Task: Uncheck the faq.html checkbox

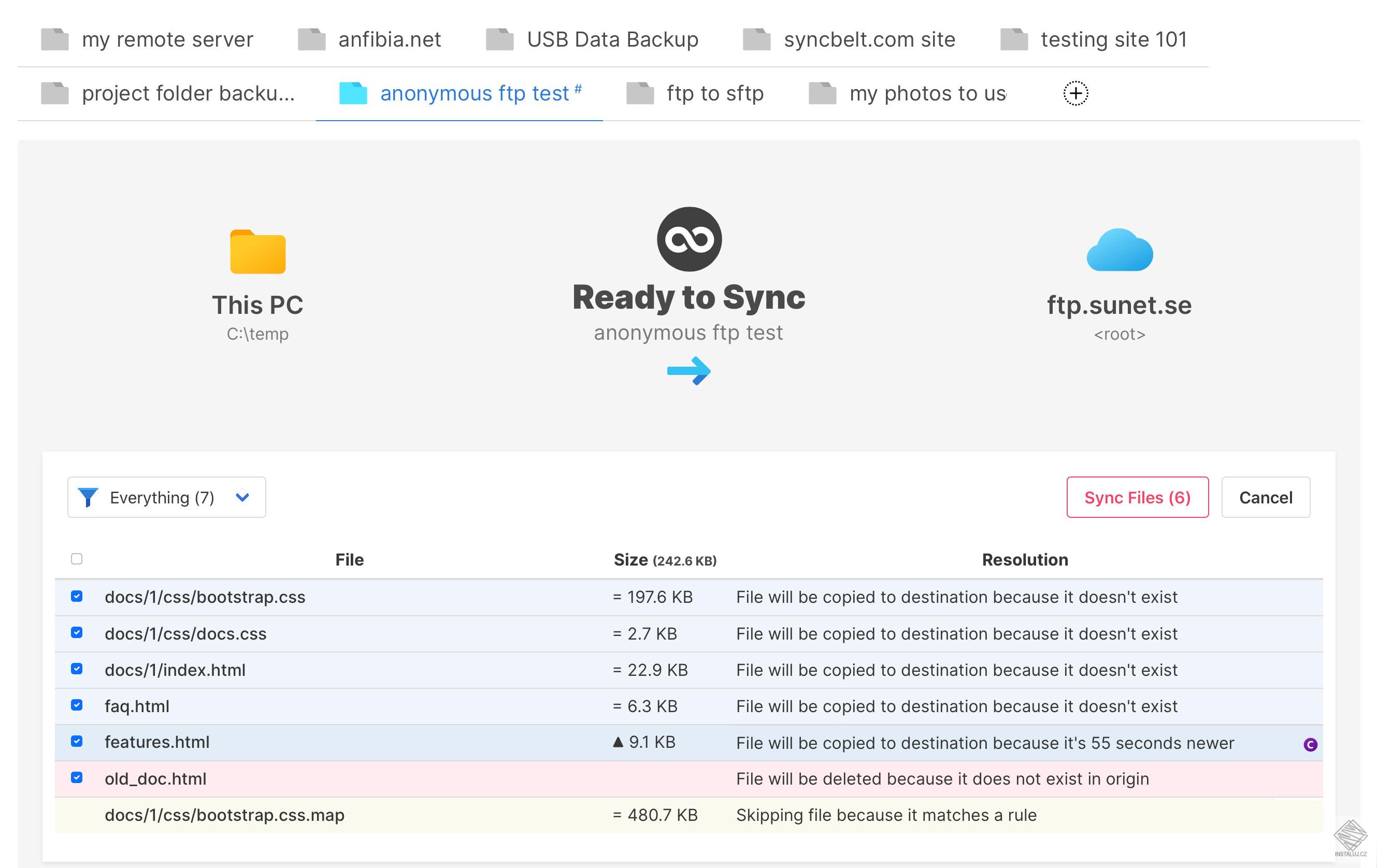Action: [x=77, y=705]
